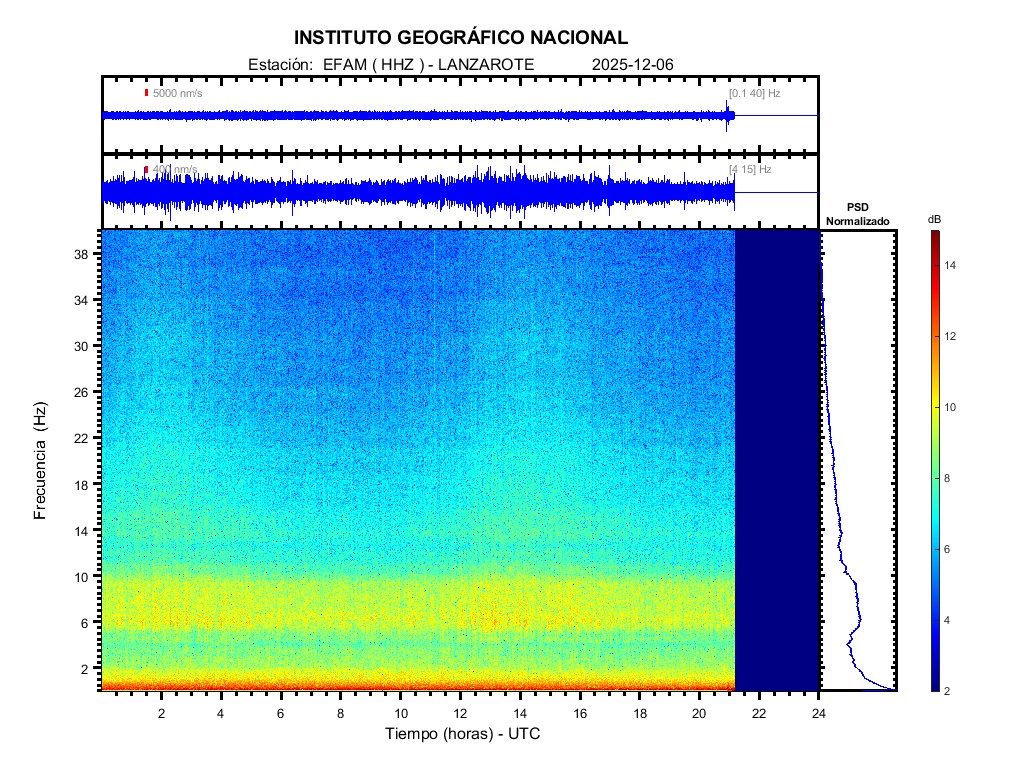Click the Frecuencia (Hz) axis title
1024x768 pixels.
coord(41,461)
